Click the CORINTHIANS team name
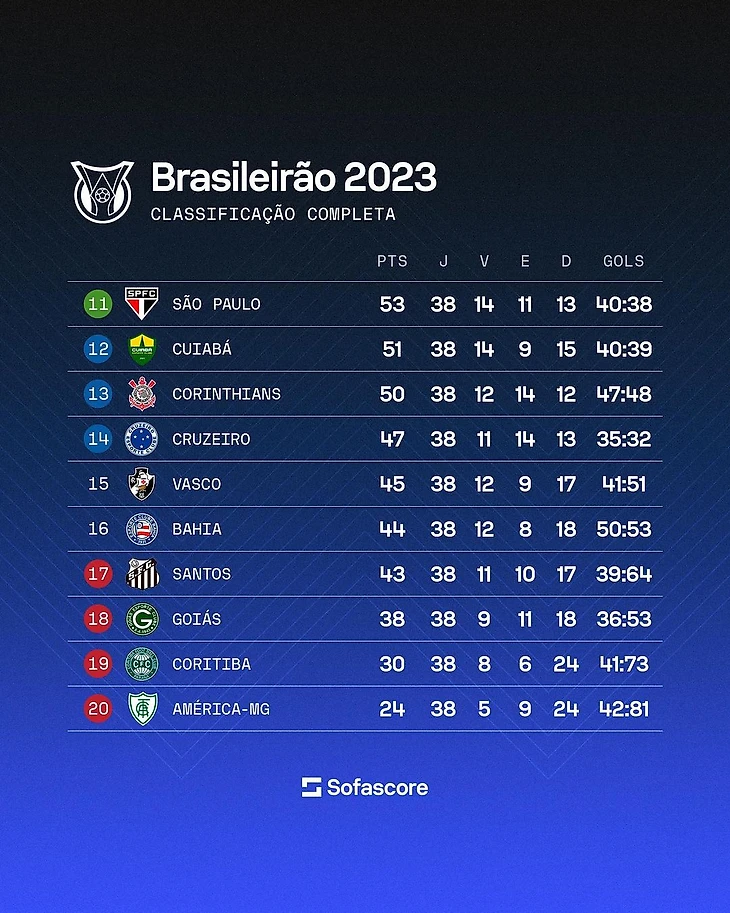 tap(226, 394)
